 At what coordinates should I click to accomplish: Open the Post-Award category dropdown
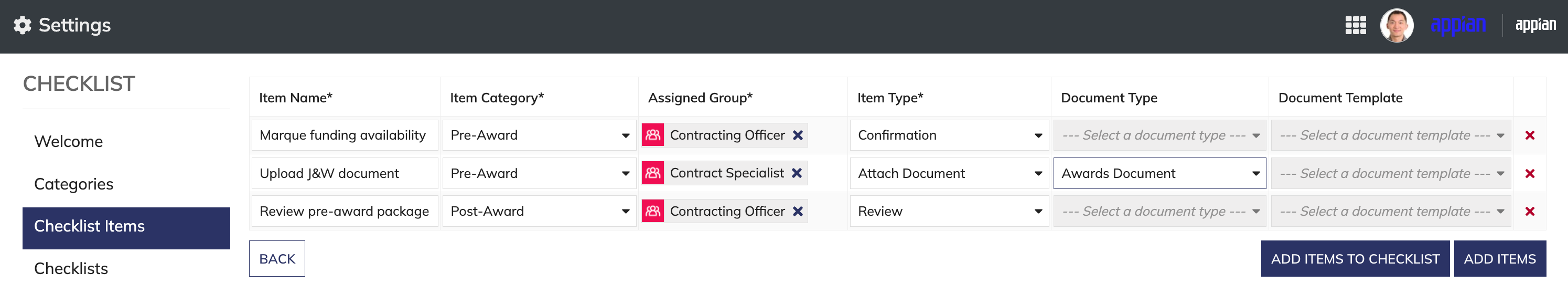click(x=539, y=211)
